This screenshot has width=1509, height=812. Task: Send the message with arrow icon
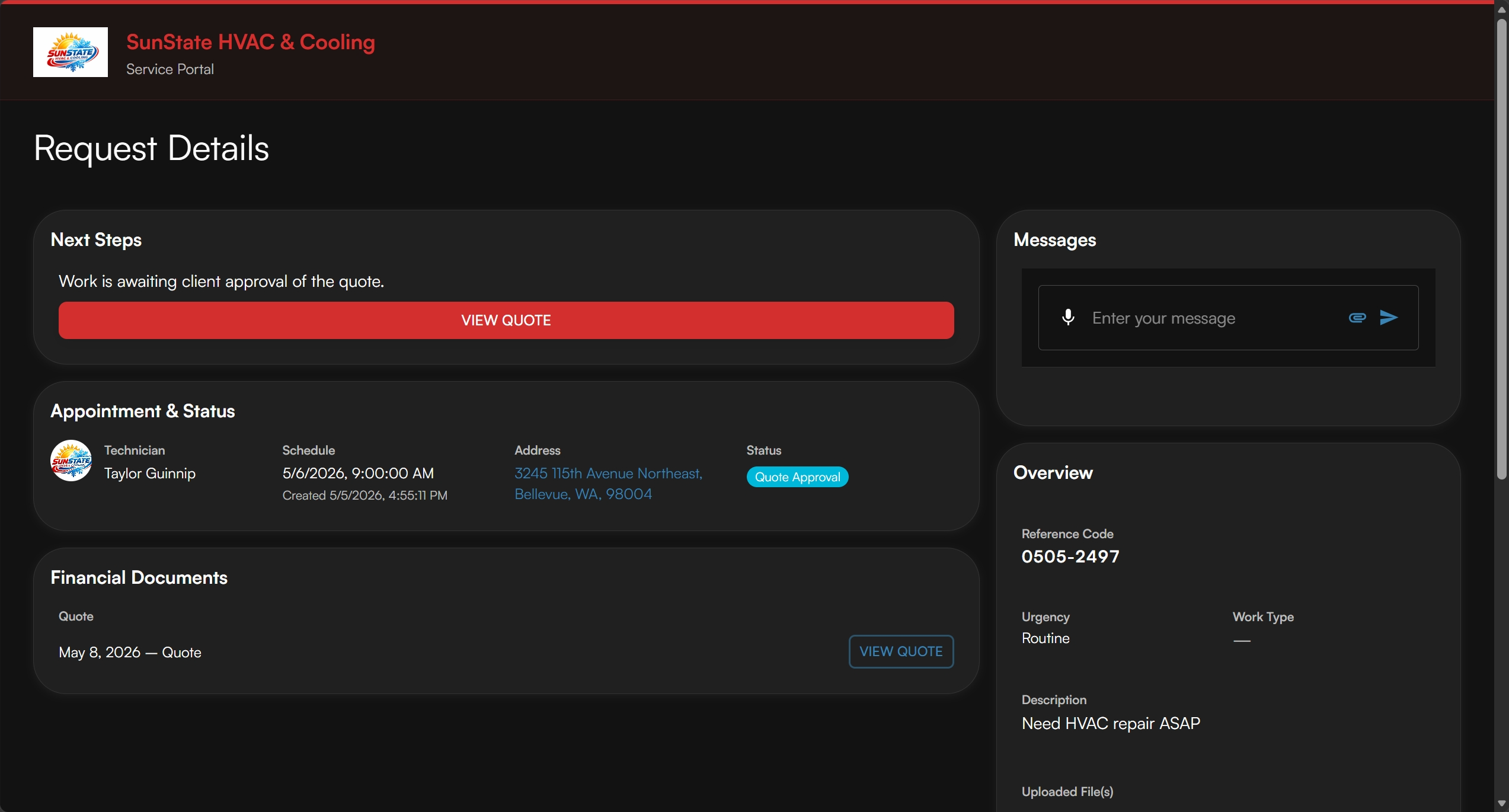[x=1389, y=318]
